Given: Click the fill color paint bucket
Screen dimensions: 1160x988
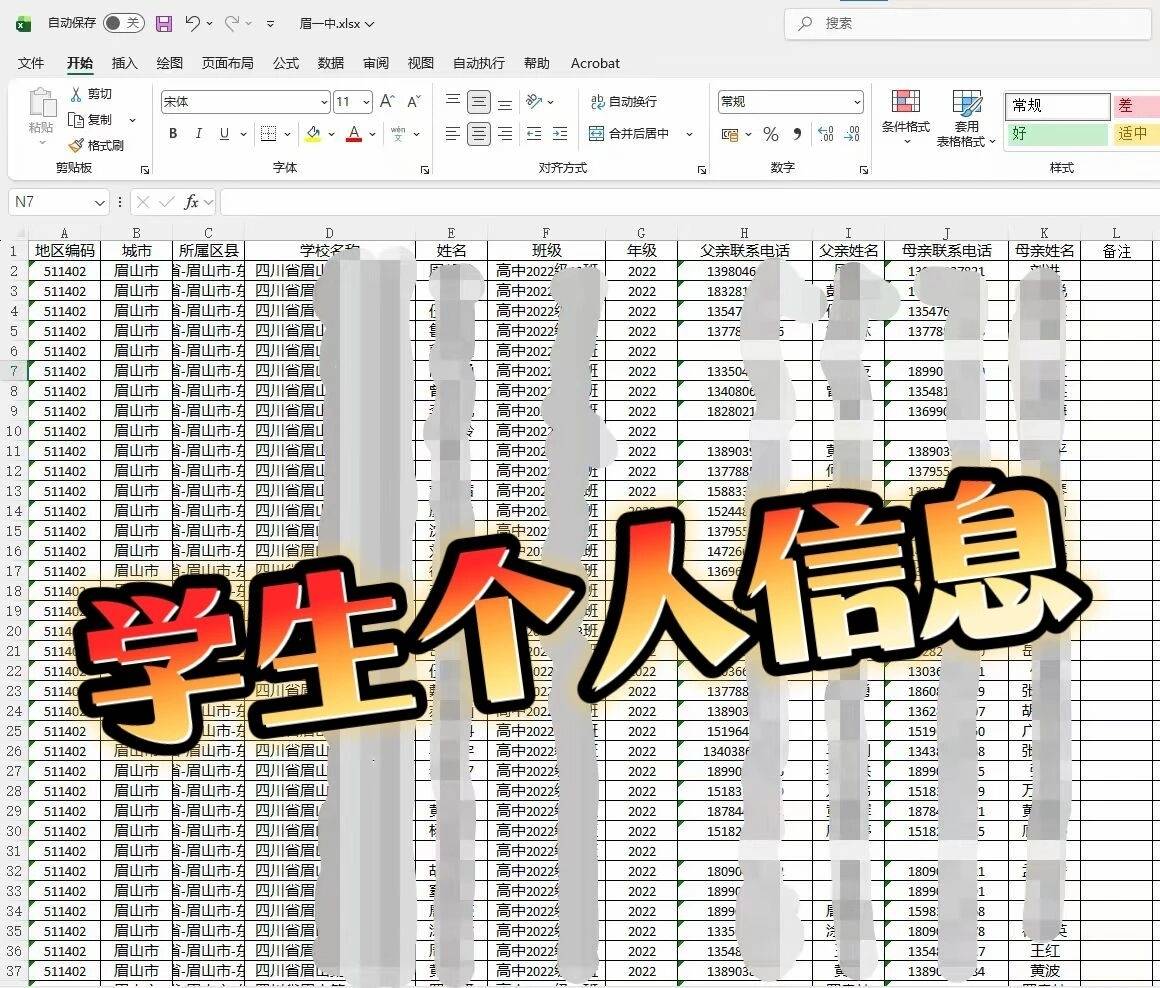Looking at the screenshot, I should click(x=314, y=134).
